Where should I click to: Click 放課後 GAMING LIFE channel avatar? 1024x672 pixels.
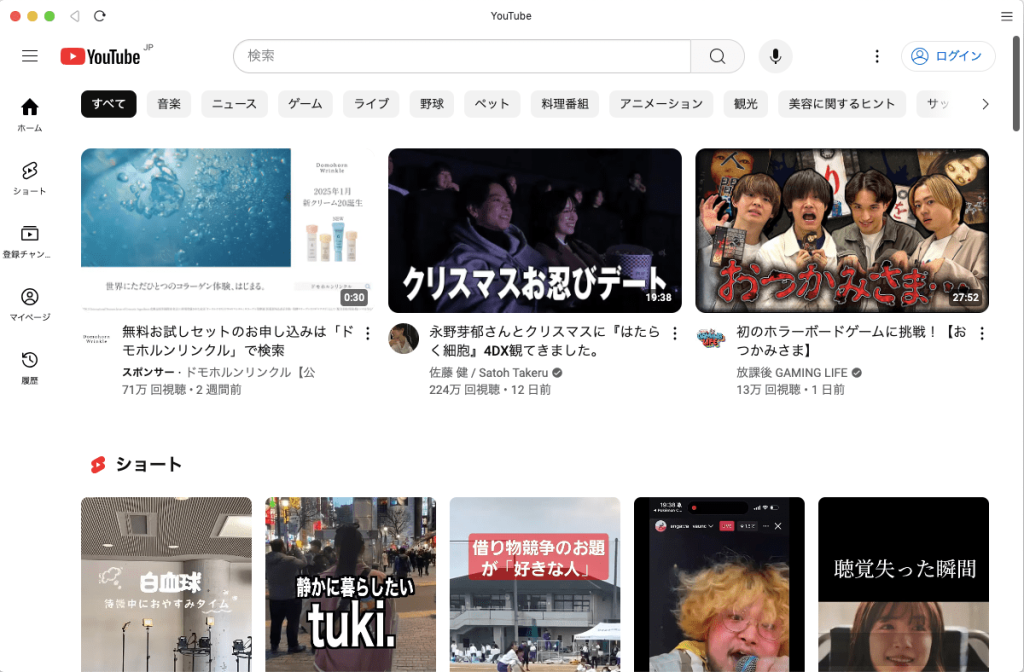(711, 338)
